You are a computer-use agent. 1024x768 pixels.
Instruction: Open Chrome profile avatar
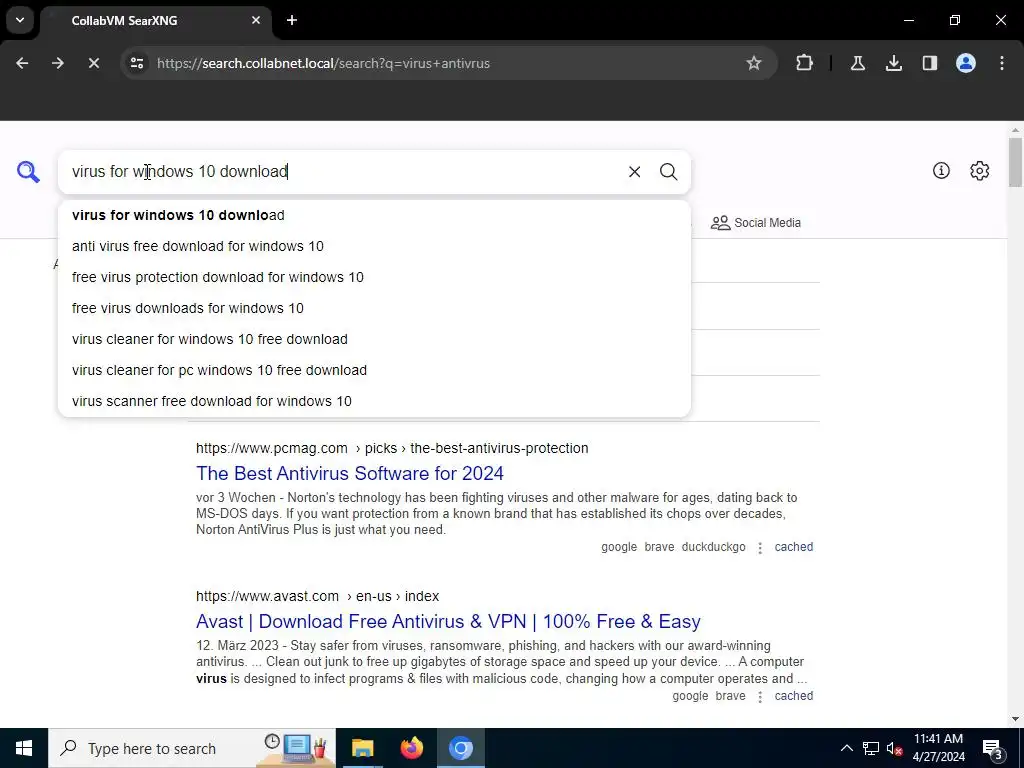966,63
